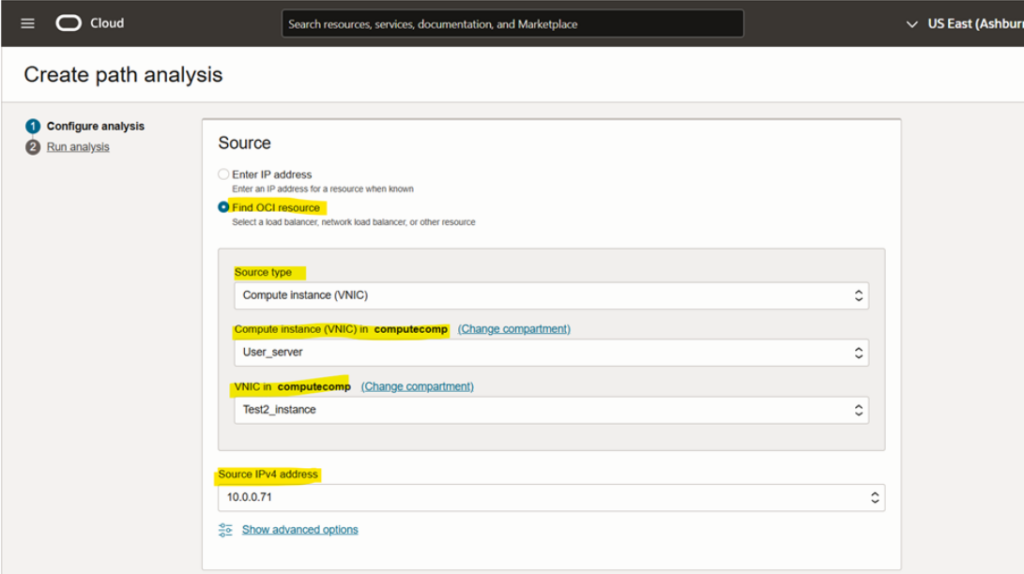Viewport: 1024px width, 574px height.
Task: Click the Cloud text in header
Action: pyautogui.click(x=107, y=24)
